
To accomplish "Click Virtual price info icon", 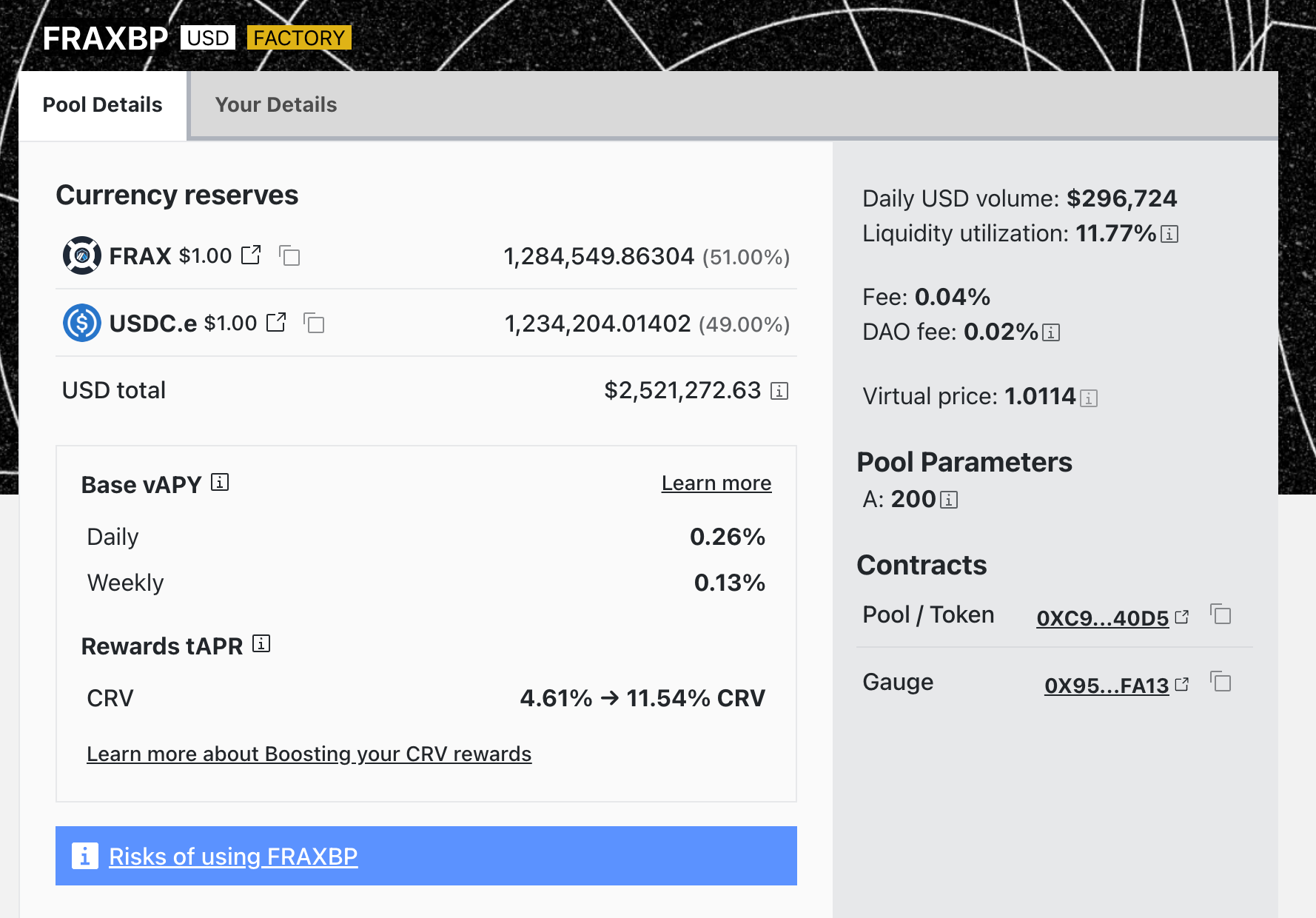I will (1089, 398).
